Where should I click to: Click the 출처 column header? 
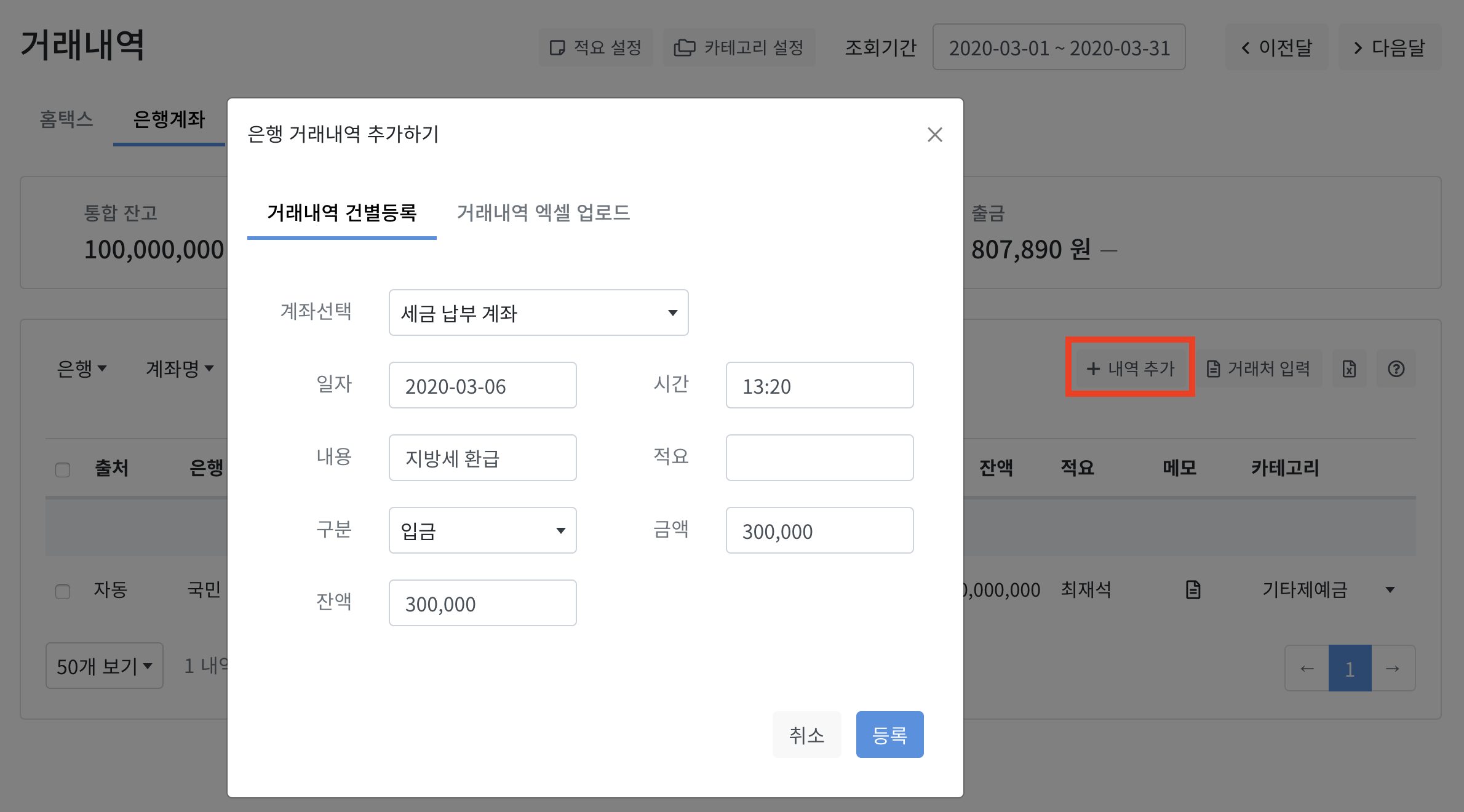111,468
